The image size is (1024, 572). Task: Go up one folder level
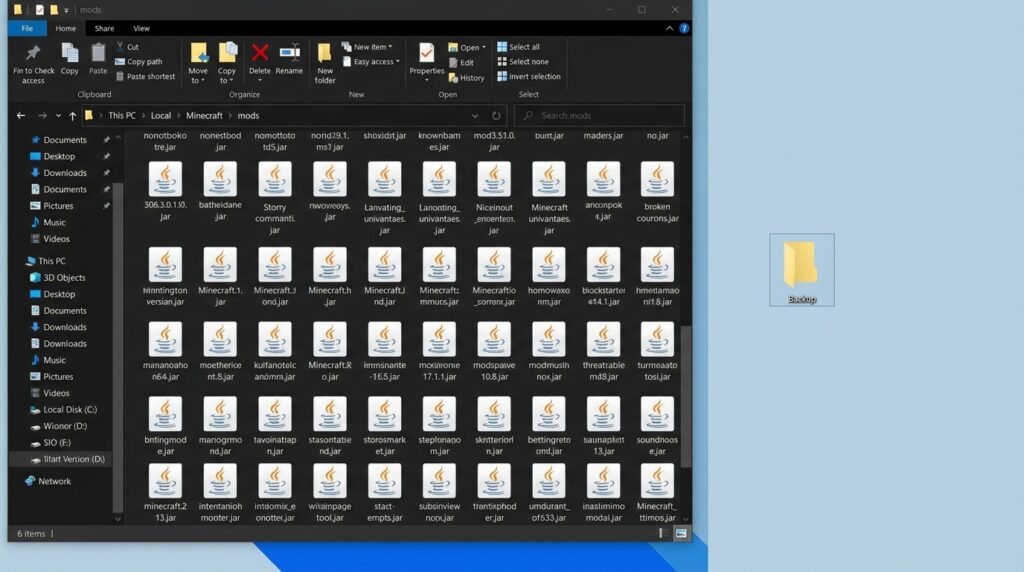(72, 116)
